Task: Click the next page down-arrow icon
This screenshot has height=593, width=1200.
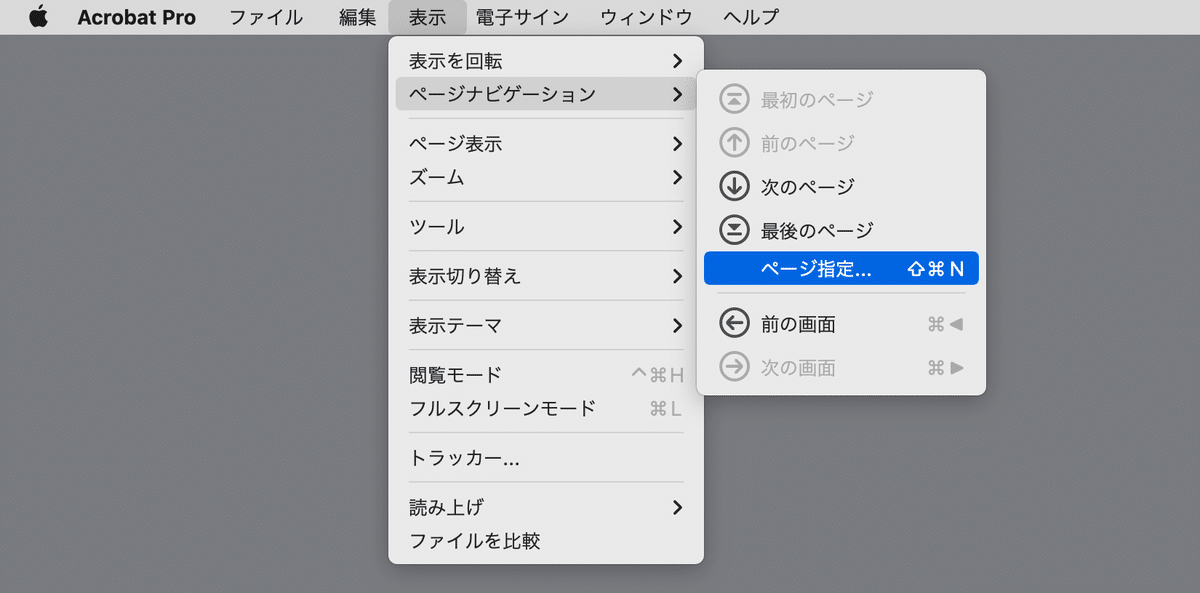Action: [734, 187]
